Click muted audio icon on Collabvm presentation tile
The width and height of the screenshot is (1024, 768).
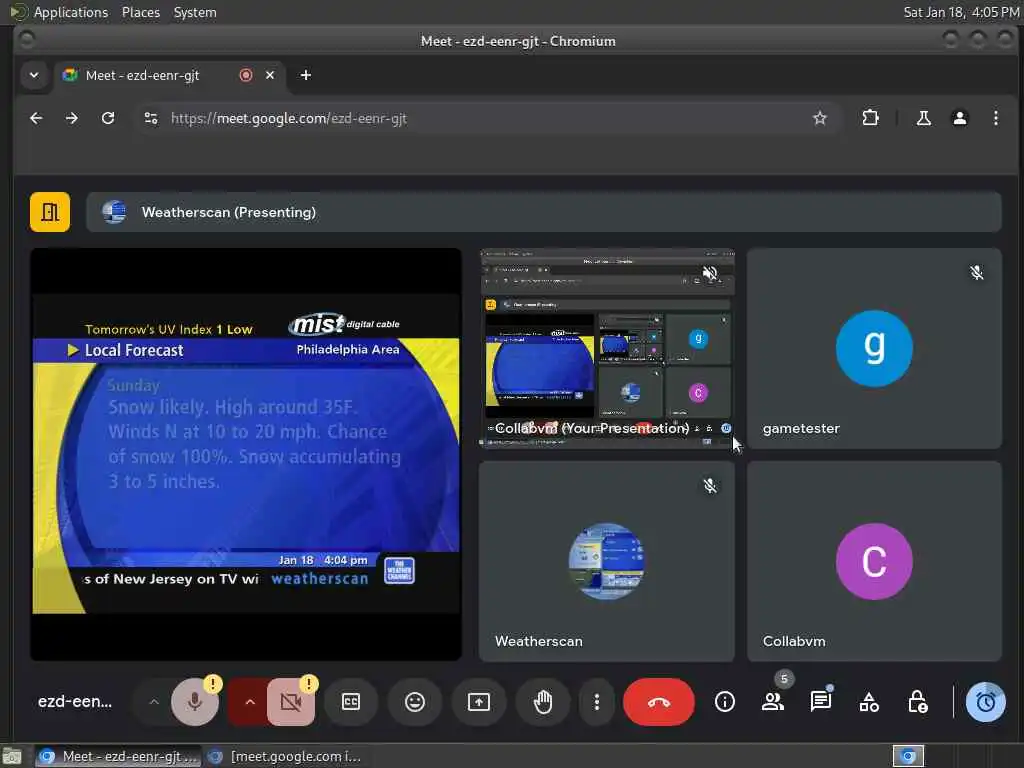coord(710,273)
